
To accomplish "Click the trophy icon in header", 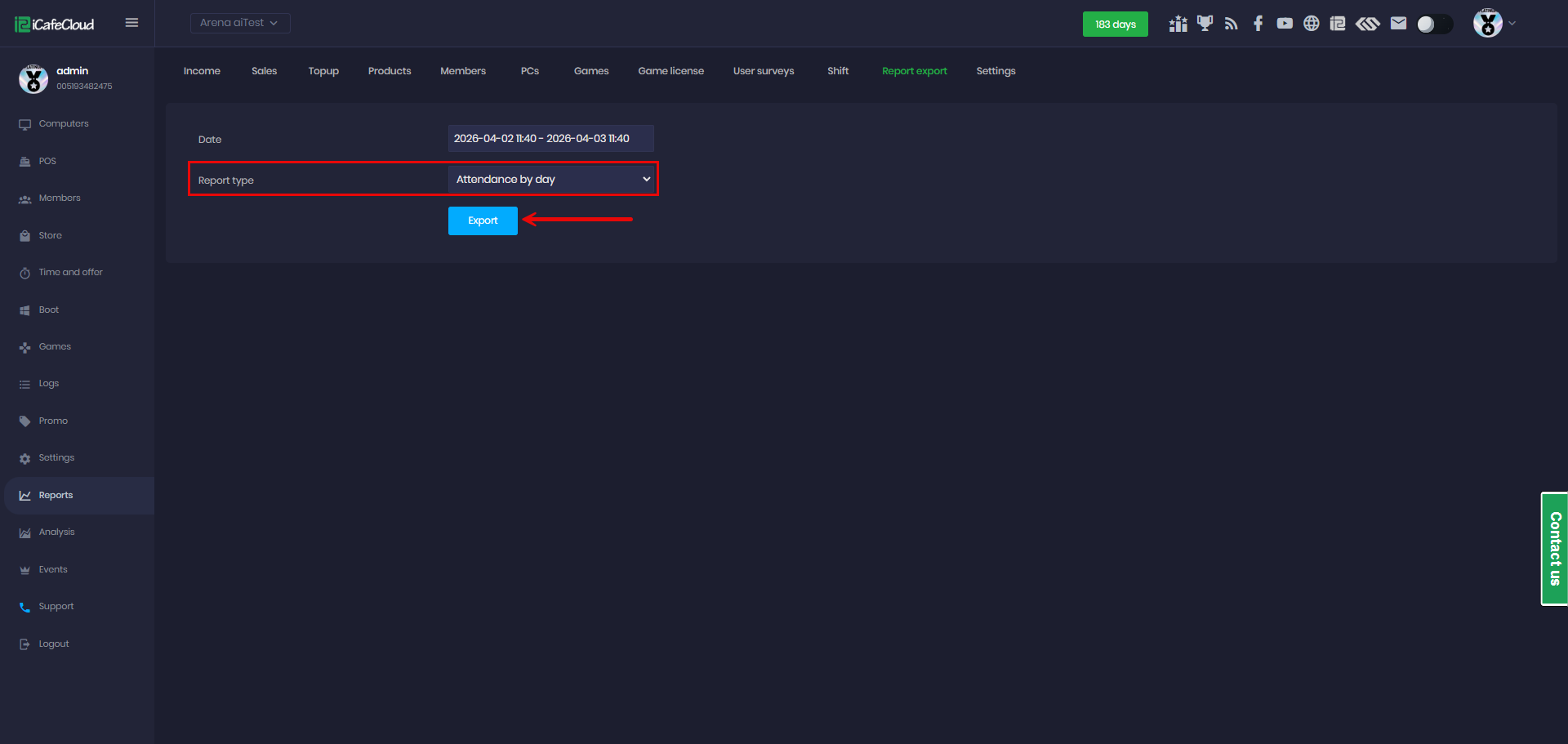I will click(x=1205, y=24).
